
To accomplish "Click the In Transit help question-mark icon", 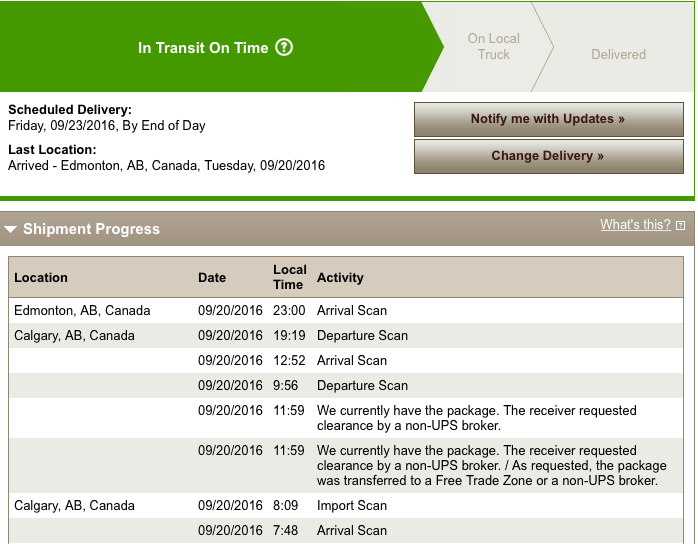I will pos(284,47).
